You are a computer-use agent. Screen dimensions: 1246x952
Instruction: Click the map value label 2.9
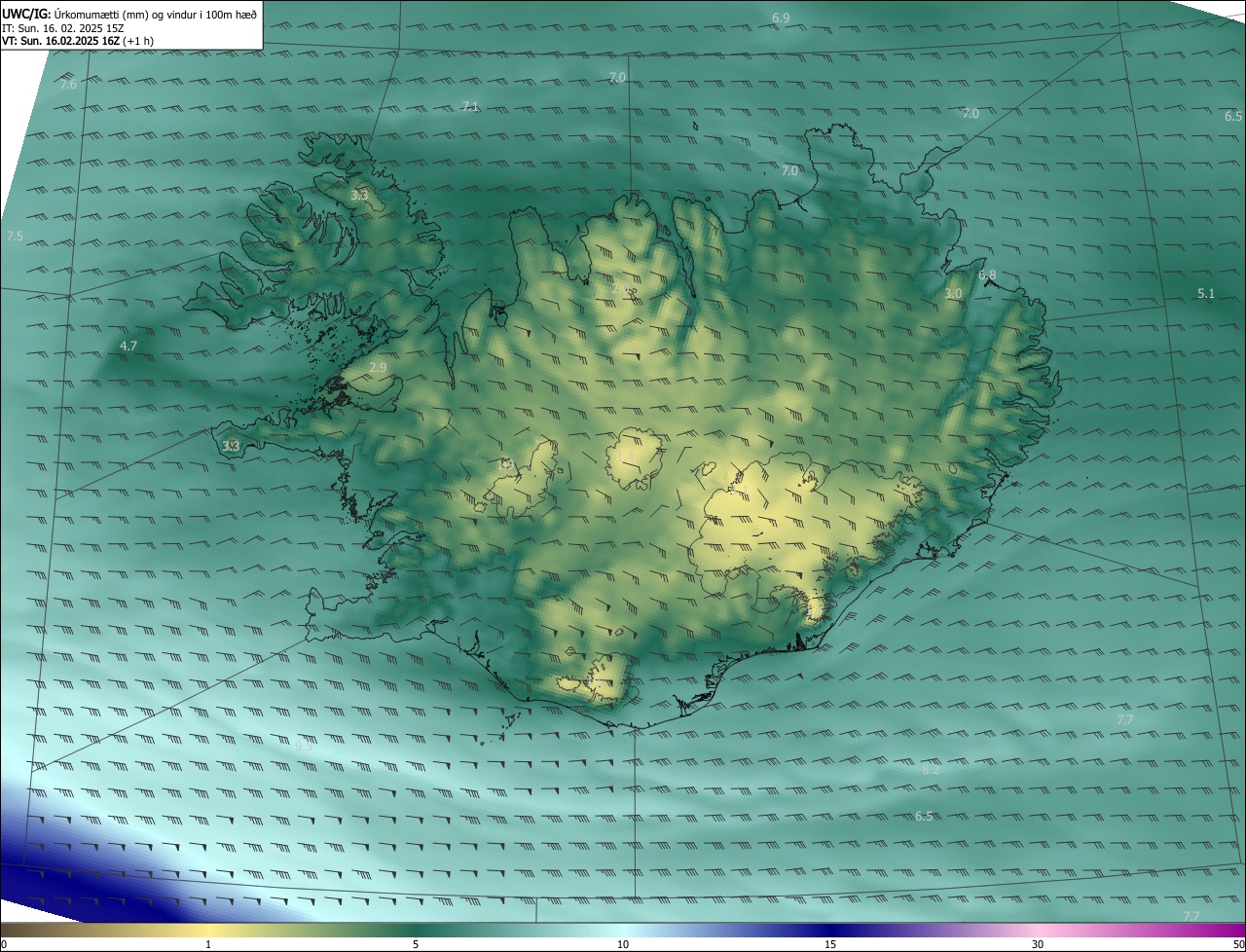378,367
